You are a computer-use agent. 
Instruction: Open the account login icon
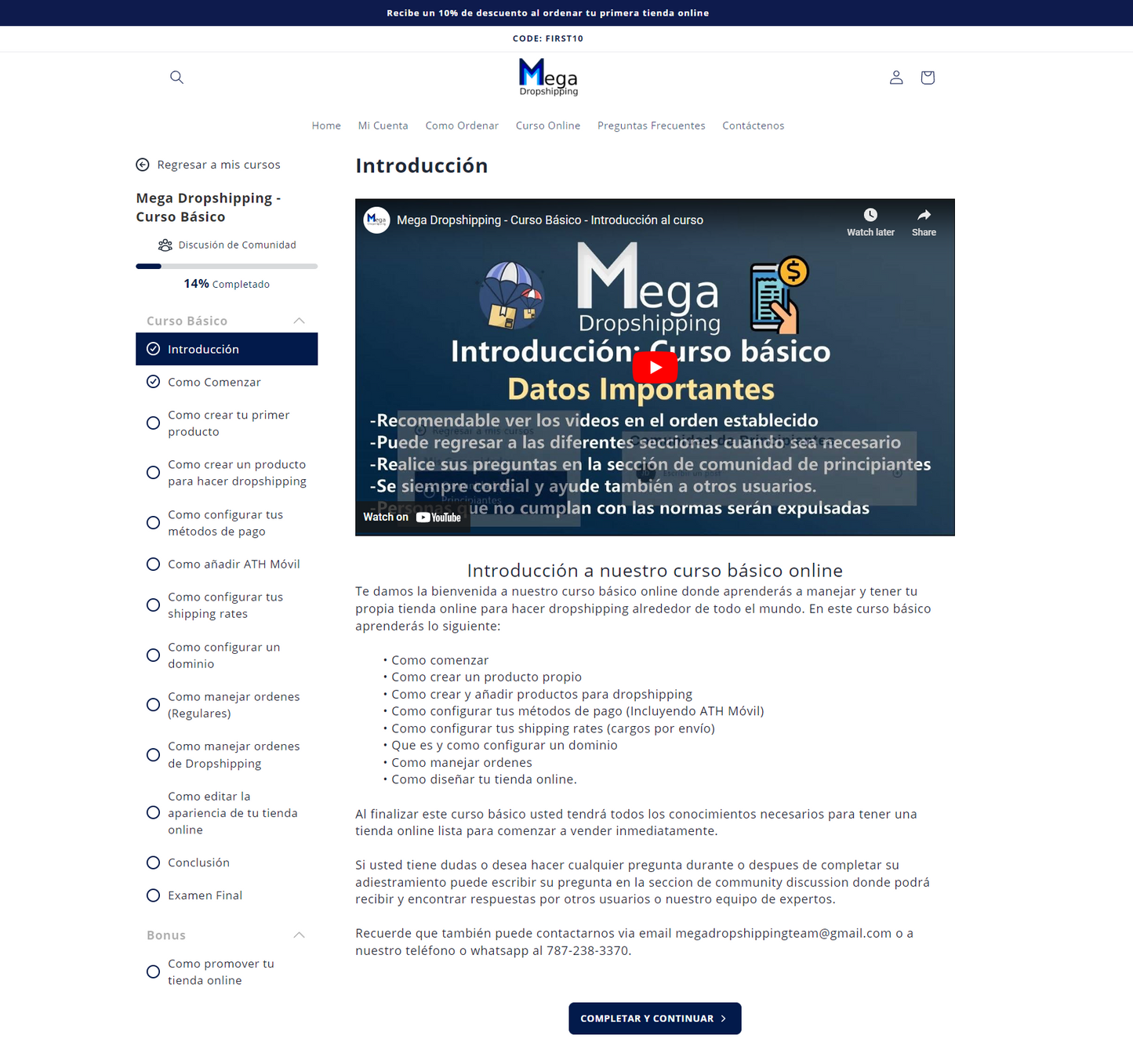tap(896, 77)
